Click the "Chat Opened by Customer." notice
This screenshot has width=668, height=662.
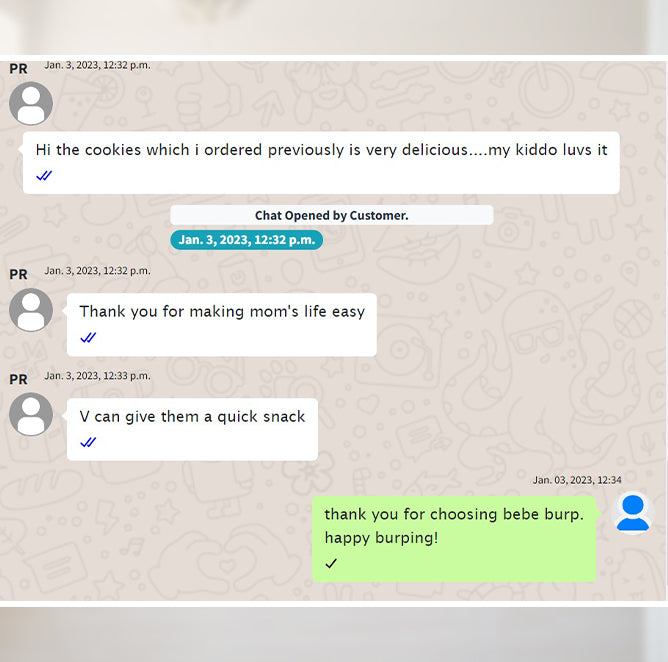pyautogui.click(x=332, y=215)
